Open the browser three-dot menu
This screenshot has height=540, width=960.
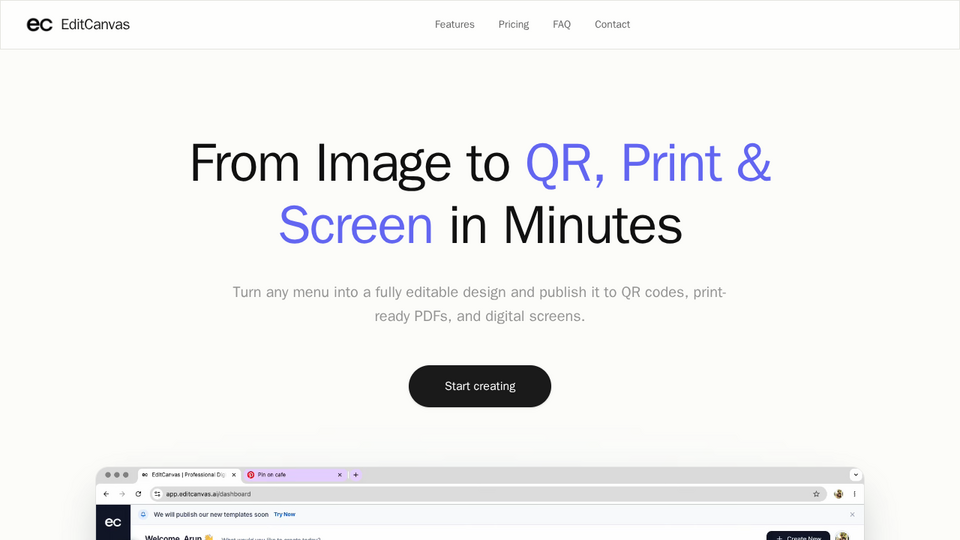854,494
